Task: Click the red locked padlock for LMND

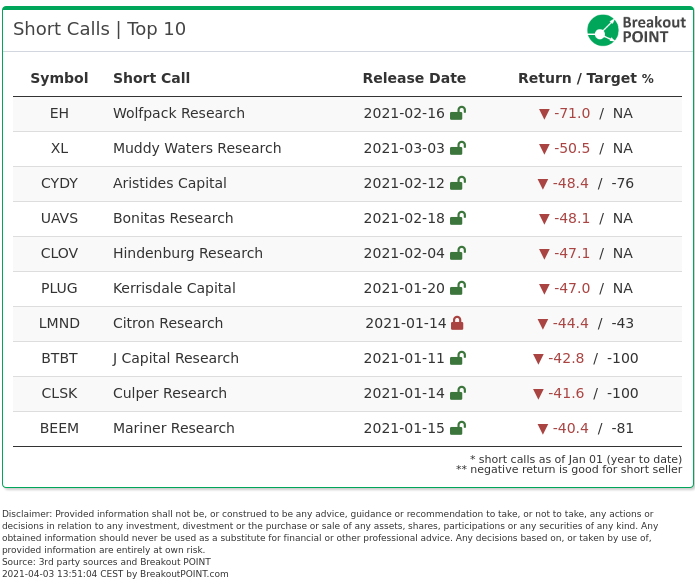Action: tap(457, 323)
